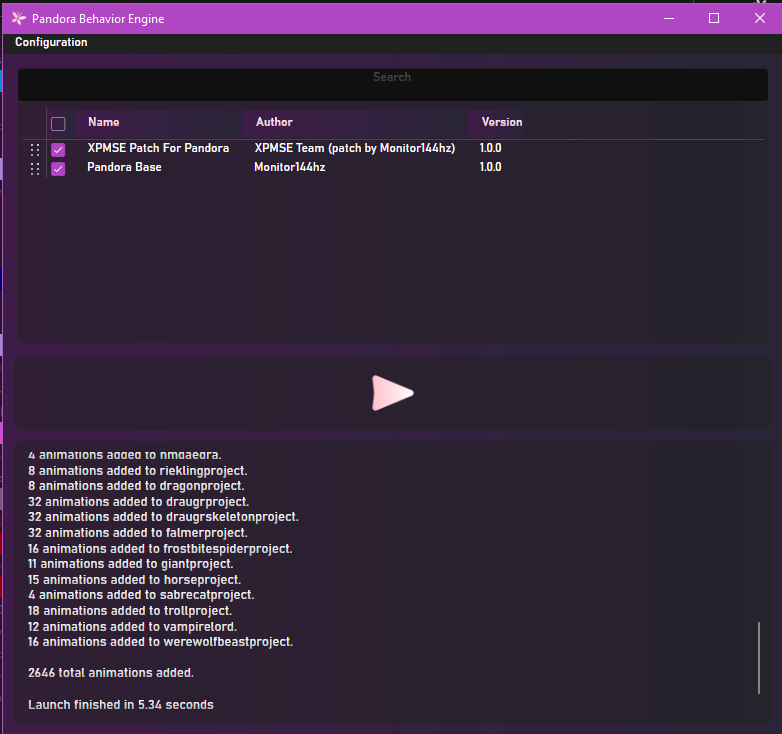782x734 pixels.
Task: Click '18 animations added to trollproject.' line
Action: click(x=130, y=611)
